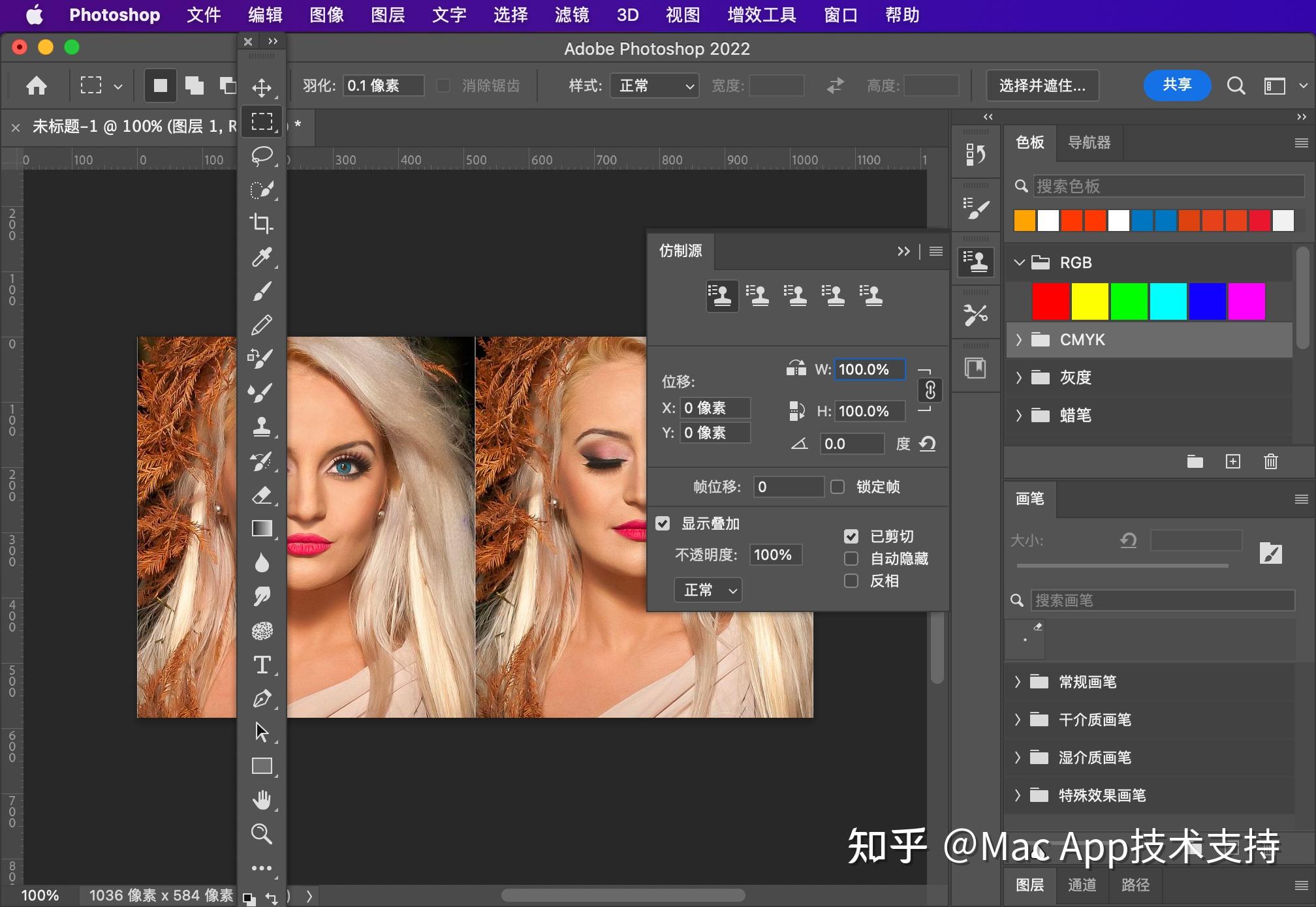Check the 自动隐藏 option
Screen dimensions: 1316x907
[851, 559]
